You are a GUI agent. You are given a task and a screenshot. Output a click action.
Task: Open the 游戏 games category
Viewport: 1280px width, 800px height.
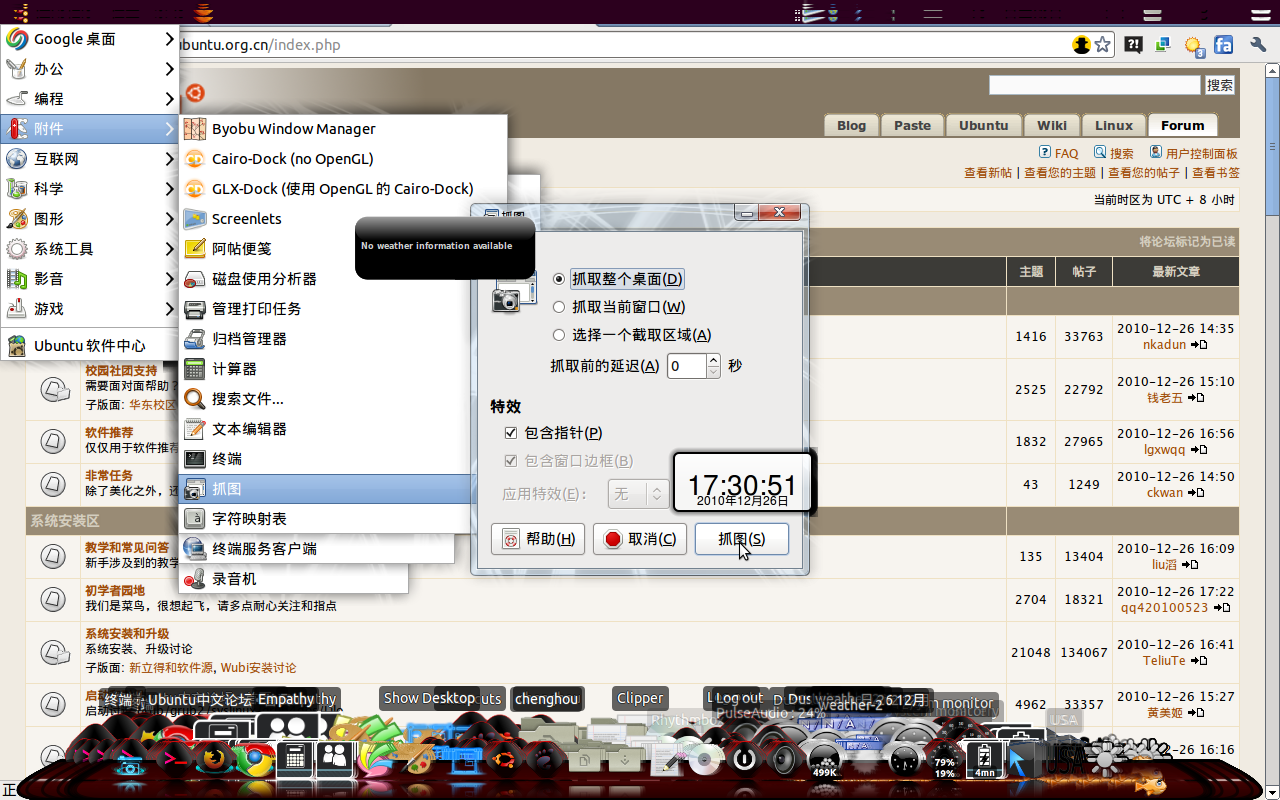[90, 309]
